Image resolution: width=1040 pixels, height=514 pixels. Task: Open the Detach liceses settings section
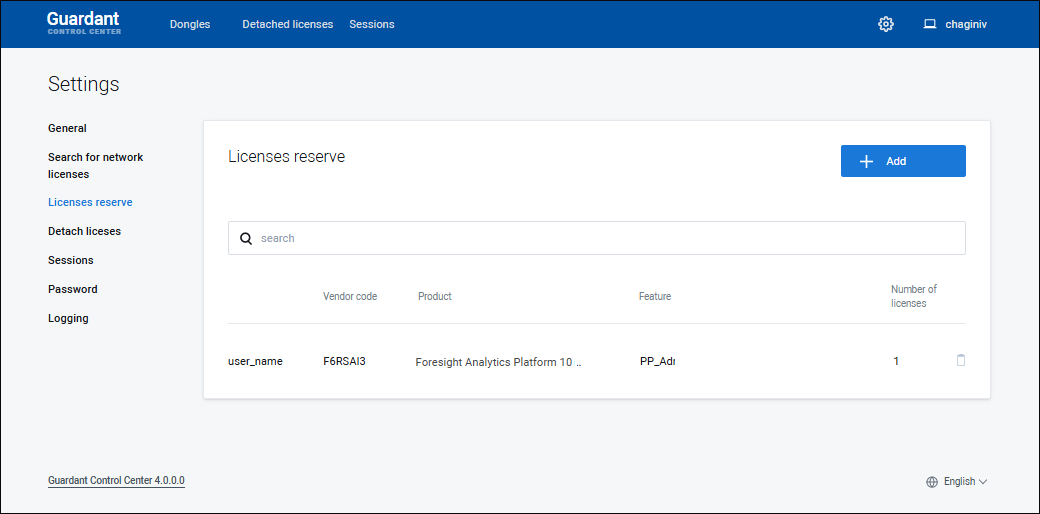84,231
